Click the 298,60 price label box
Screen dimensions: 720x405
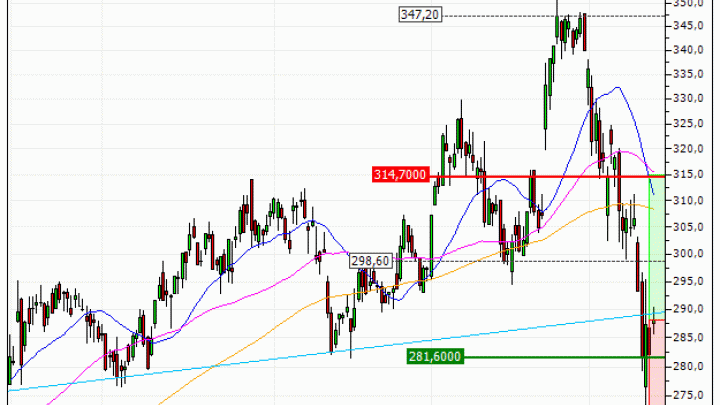tap(369, 261)
